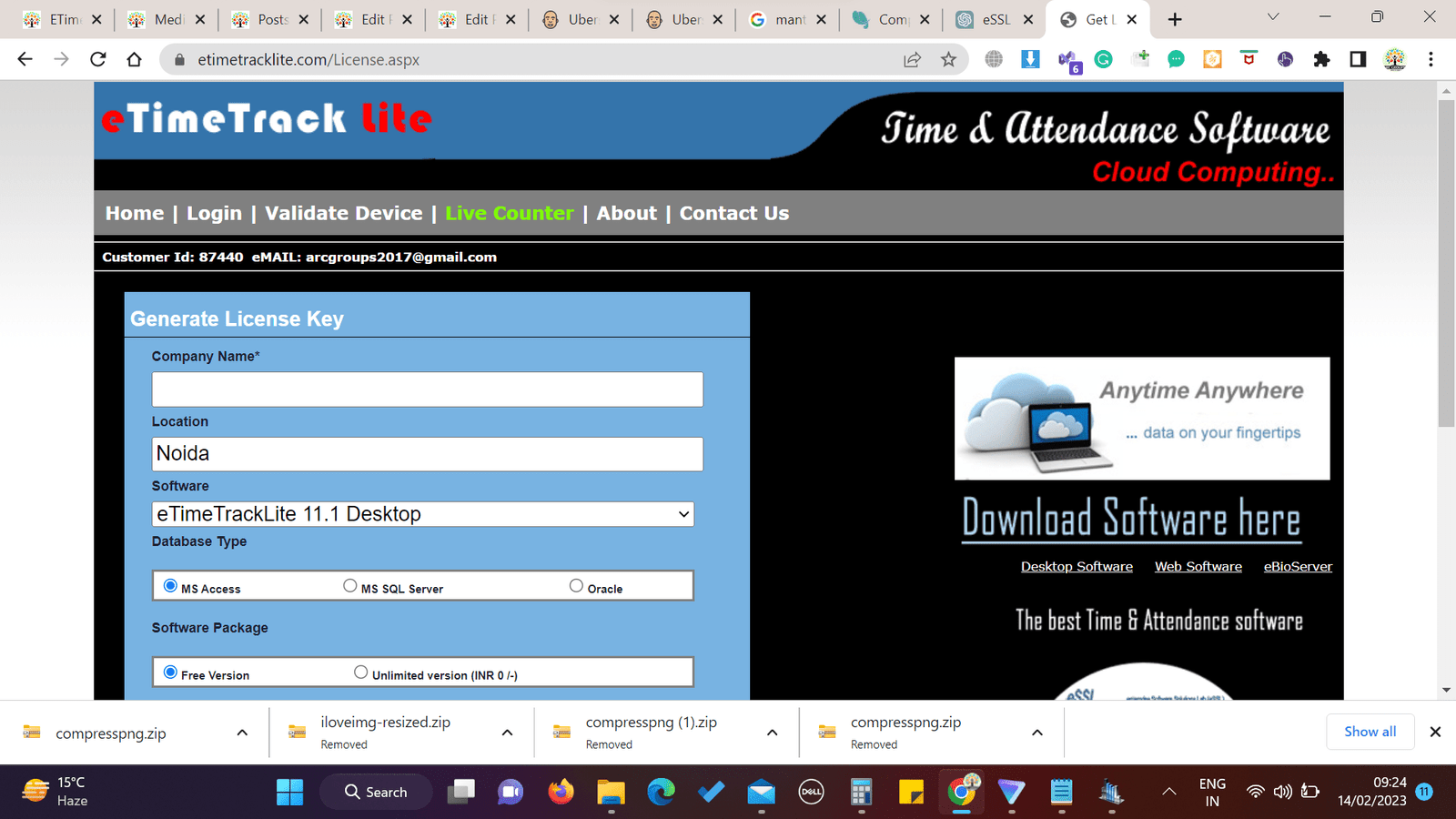
Task: Close the Medi browser tab
Action: (x=200, y=19)
